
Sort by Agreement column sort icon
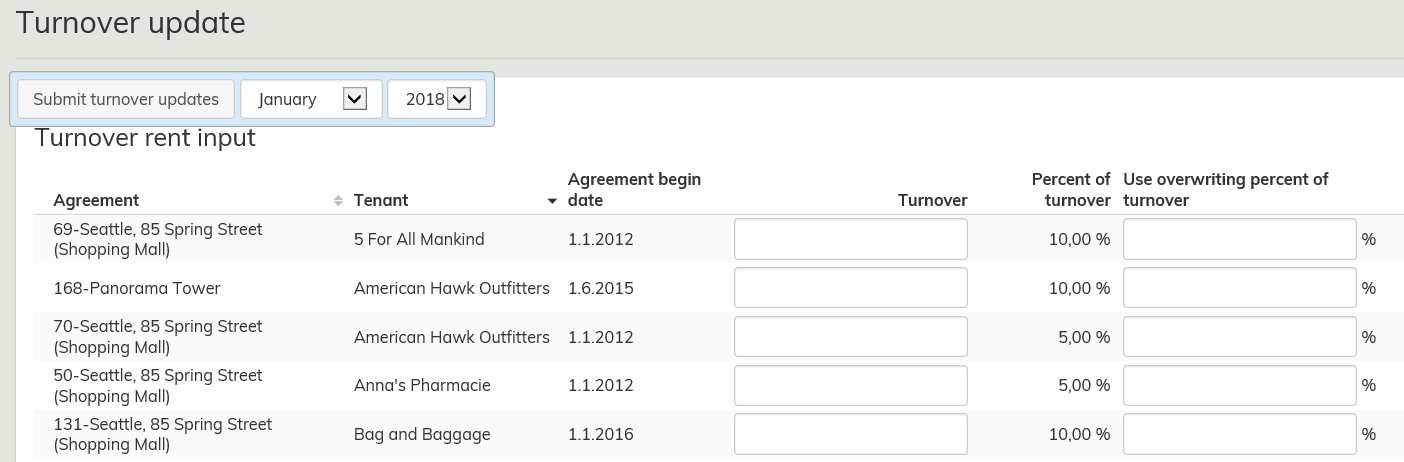coord(337,201)
